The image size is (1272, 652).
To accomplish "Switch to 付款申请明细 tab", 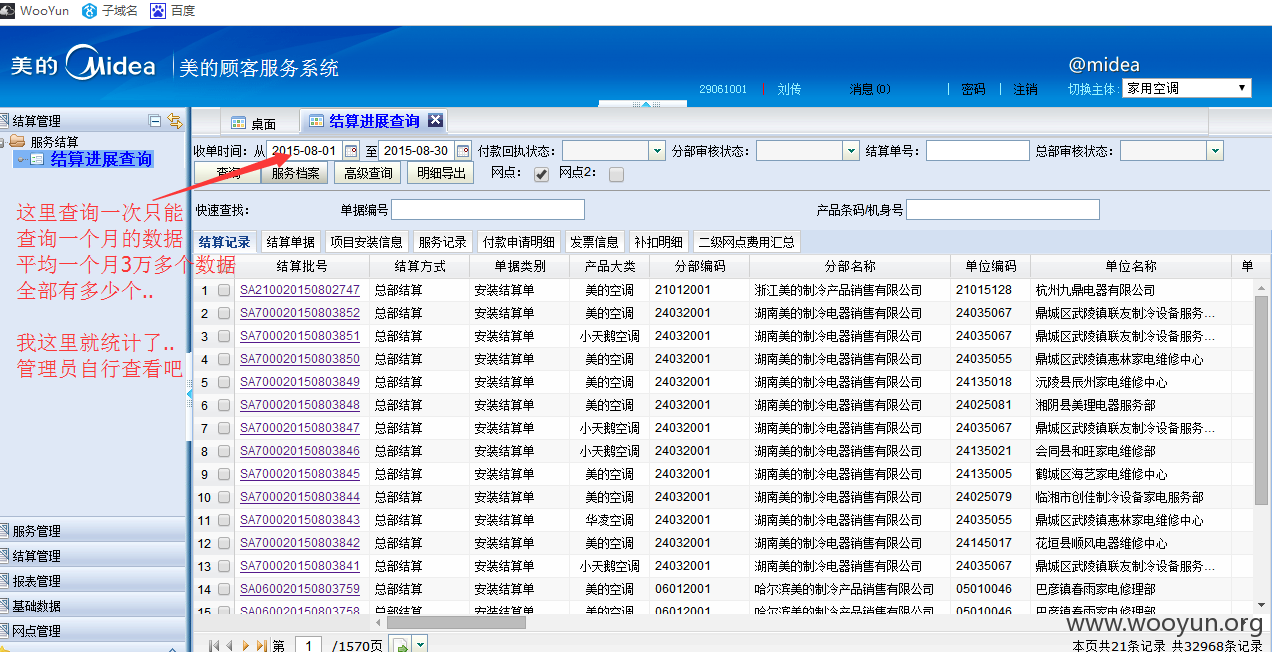I will coord(519,242).
